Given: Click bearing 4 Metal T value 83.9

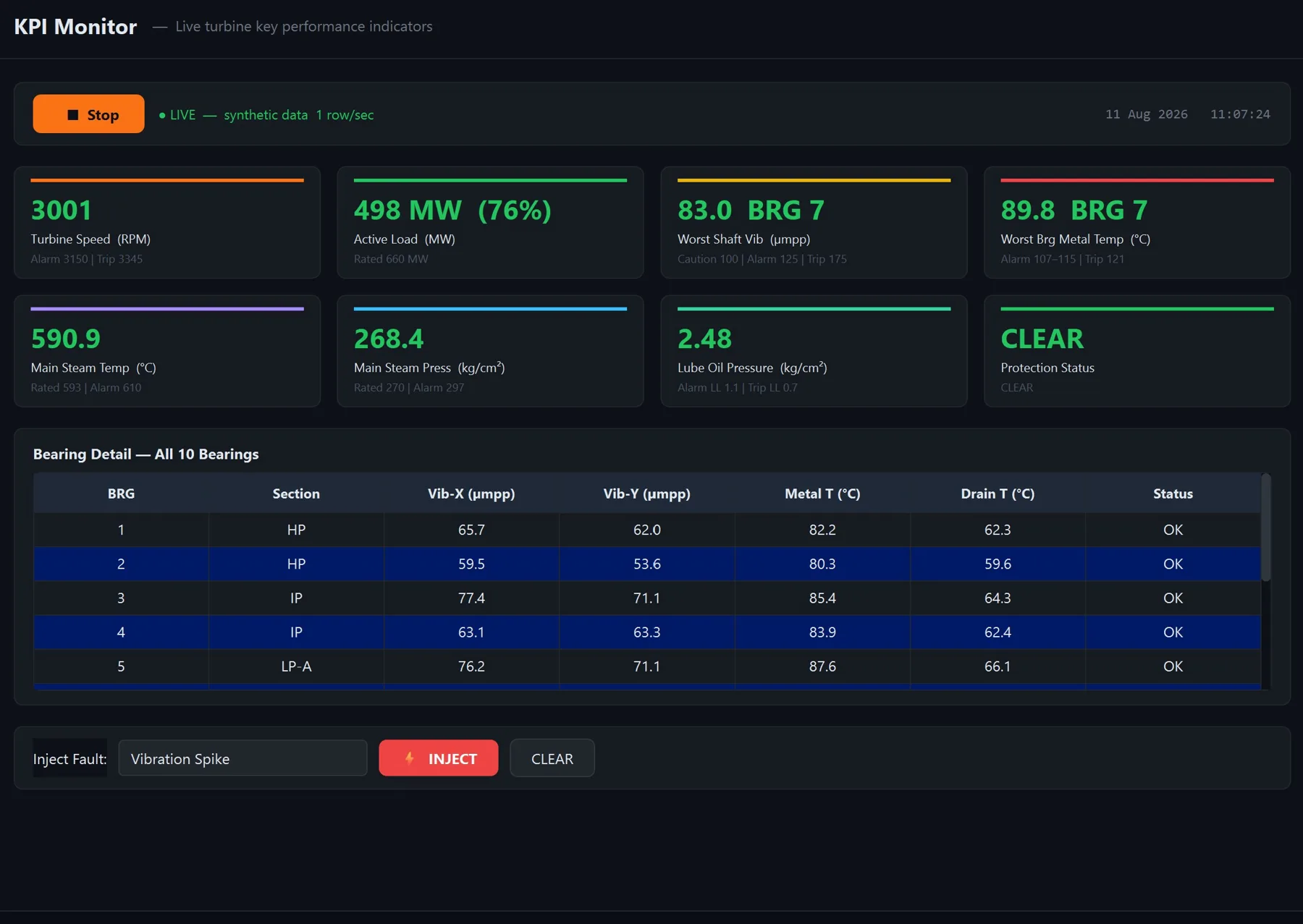Looking at the screenshot, I should click(x=822, y=632).
